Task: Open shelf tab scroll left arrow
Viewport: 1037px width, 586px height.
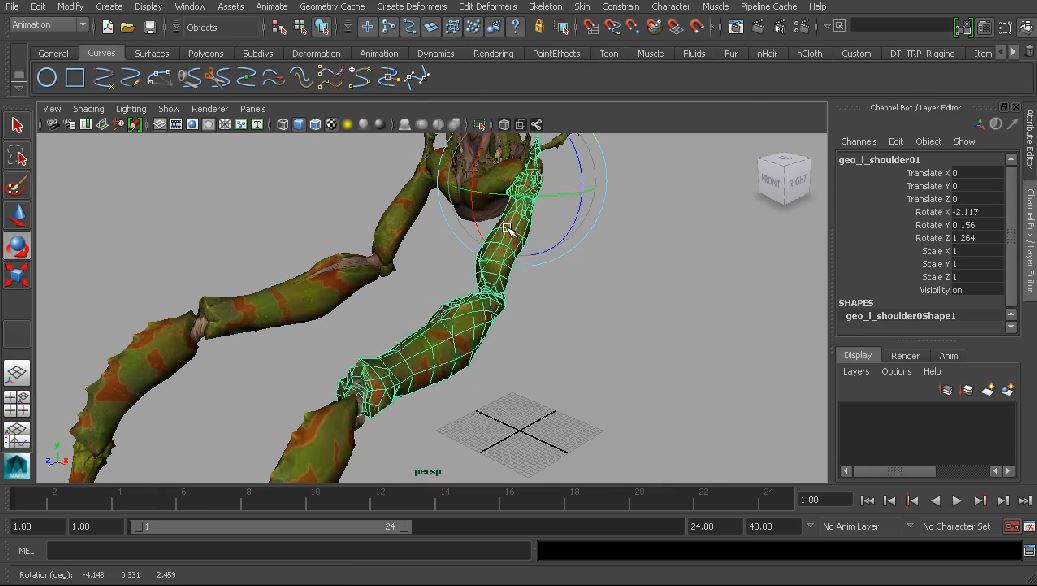Action: pyautogui.click(x=1001, y=52)
